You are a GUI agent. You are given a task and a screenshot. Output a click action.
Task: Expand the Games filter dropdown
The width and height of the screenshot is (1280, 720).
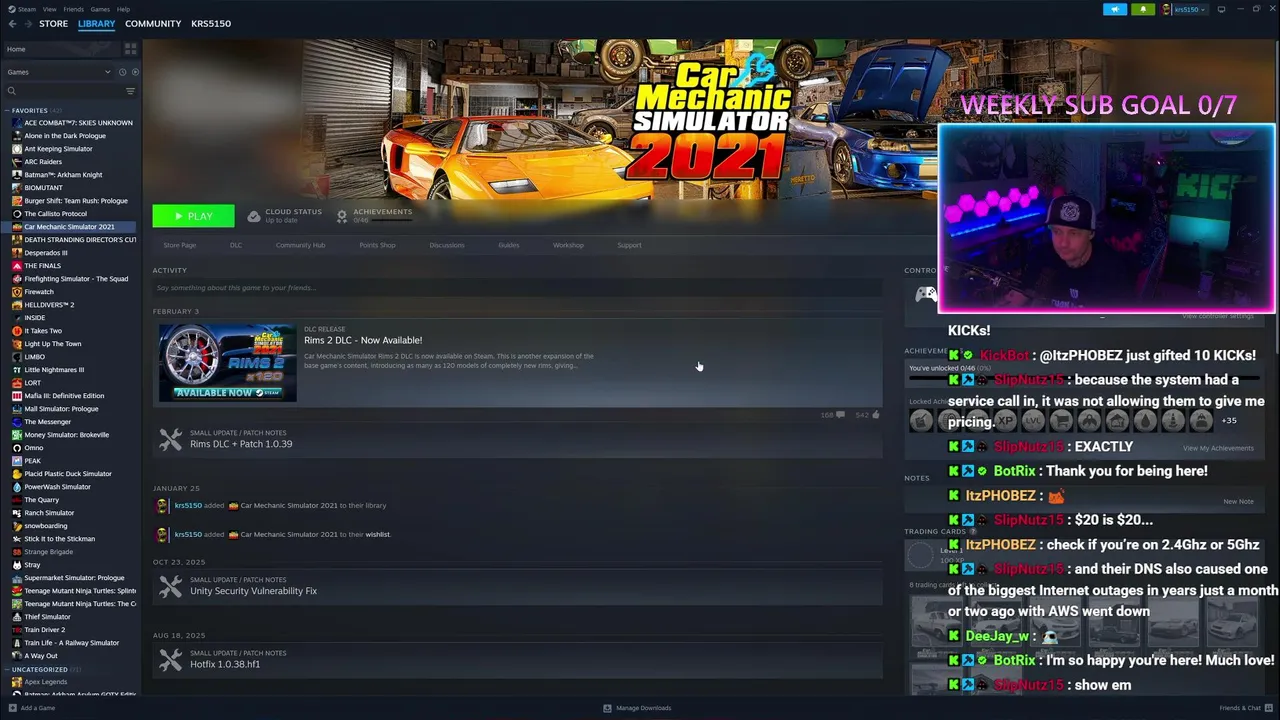click(58, 72)
